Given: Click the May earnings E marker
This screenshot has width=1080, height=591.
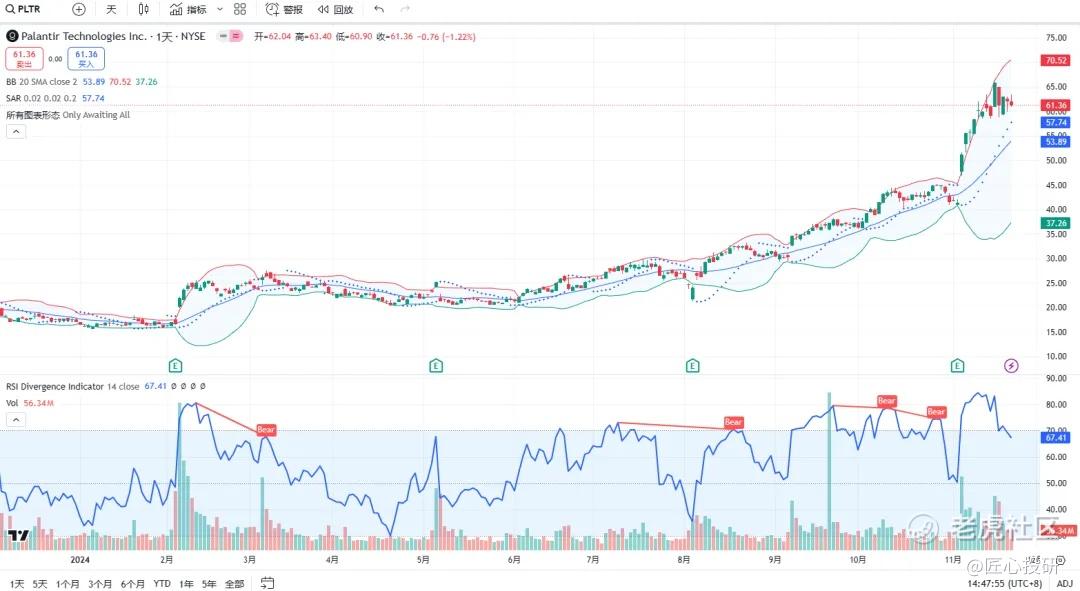Looking at the screenshot, I should pyautogui.click(x=436, y=366).
